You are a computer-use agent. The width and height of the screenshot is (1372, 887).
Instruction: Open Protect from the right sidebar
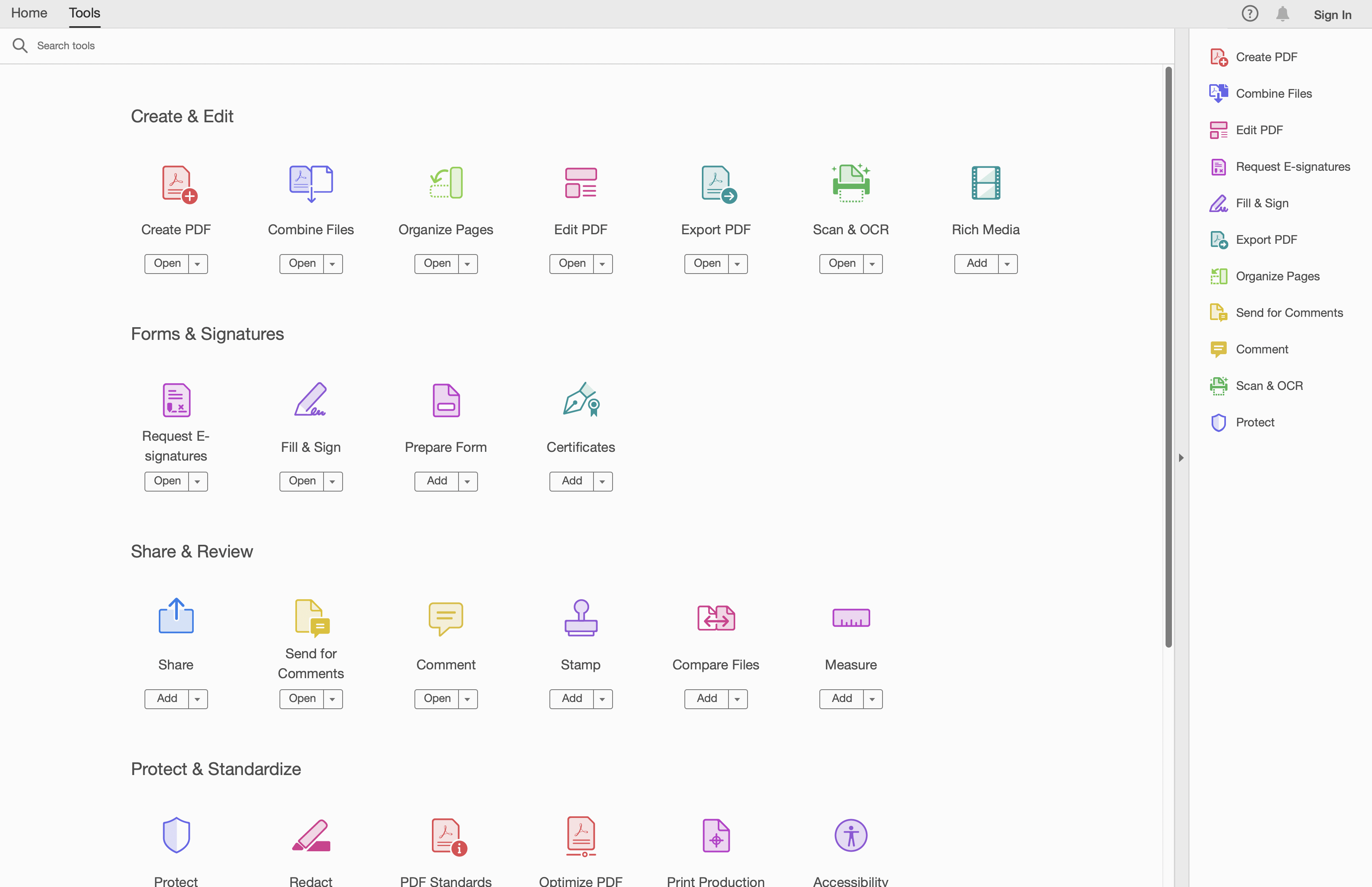coord(1242,422)
